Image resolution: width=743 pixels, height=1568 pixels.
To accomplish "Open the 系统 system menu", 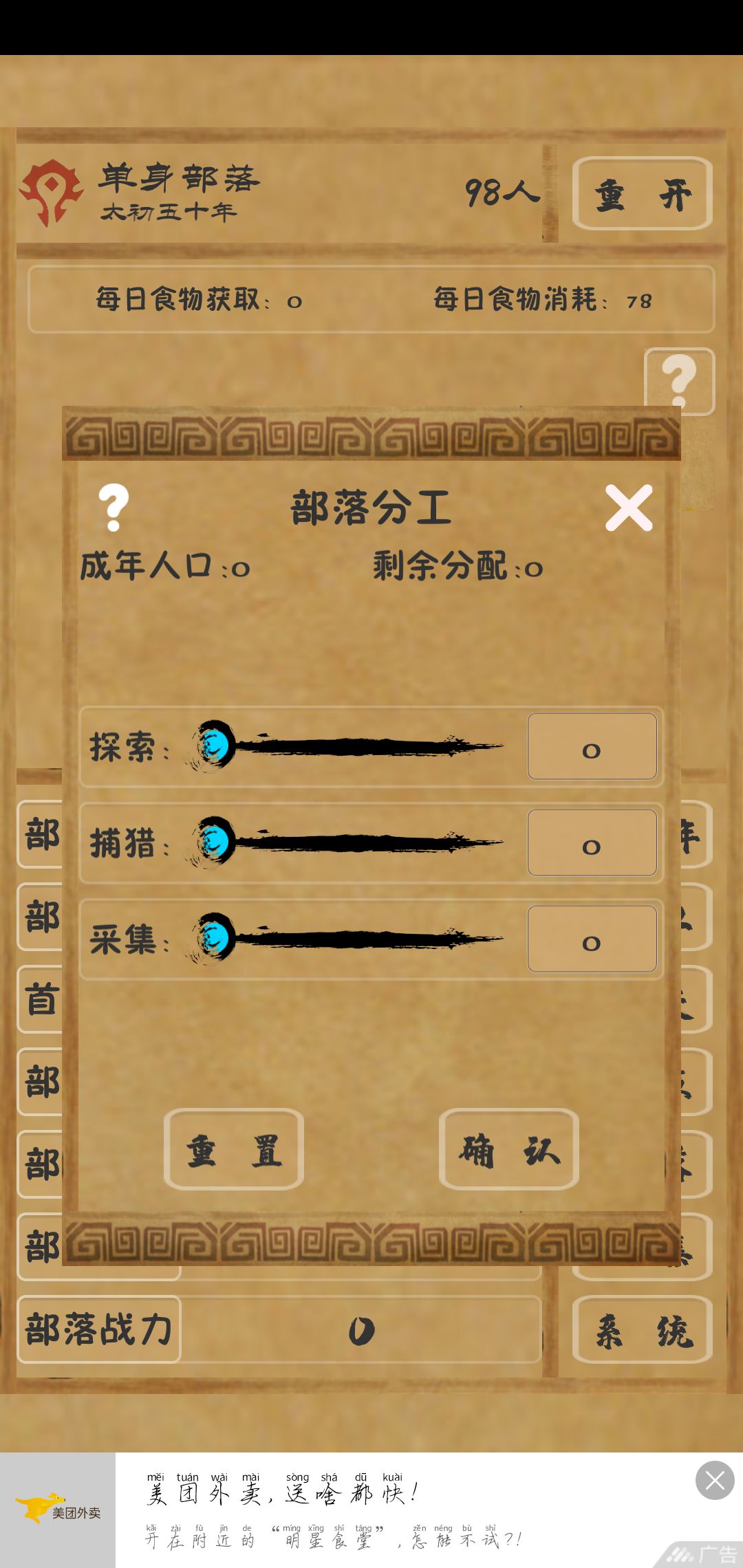I will (642, 1329).
